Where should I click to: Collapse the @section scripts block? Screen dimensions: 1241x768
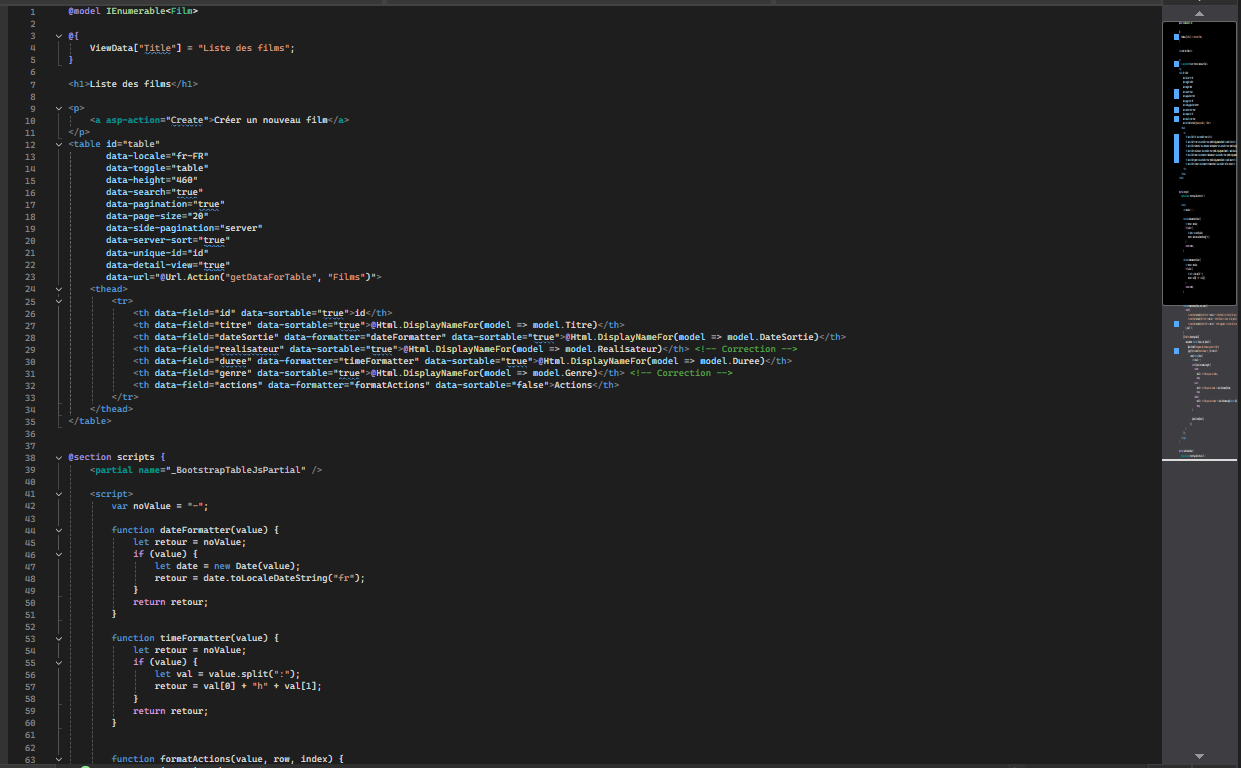click(58, 457)
